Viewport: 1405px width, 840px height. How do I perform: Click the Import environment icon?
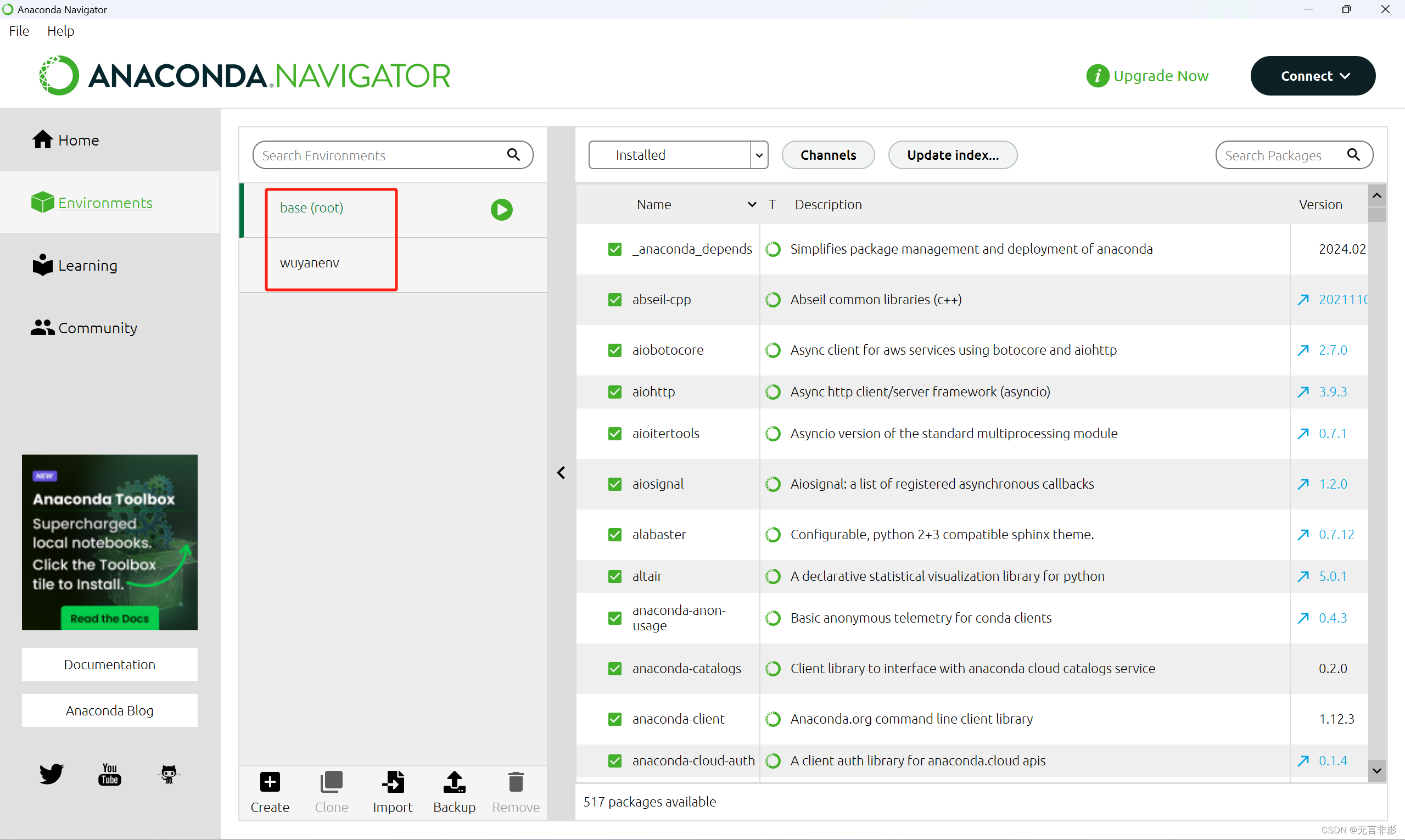click(x=393, y=782)
